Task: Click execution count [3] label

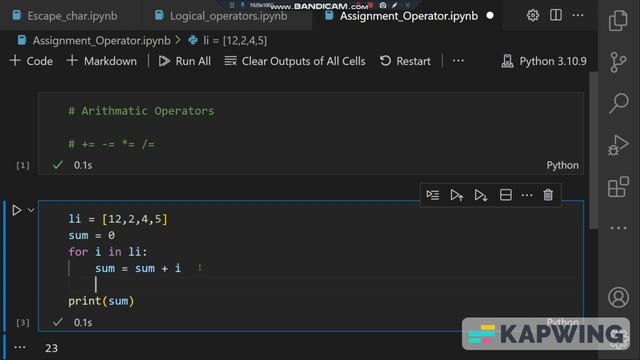Action: [x=23, y=322]
